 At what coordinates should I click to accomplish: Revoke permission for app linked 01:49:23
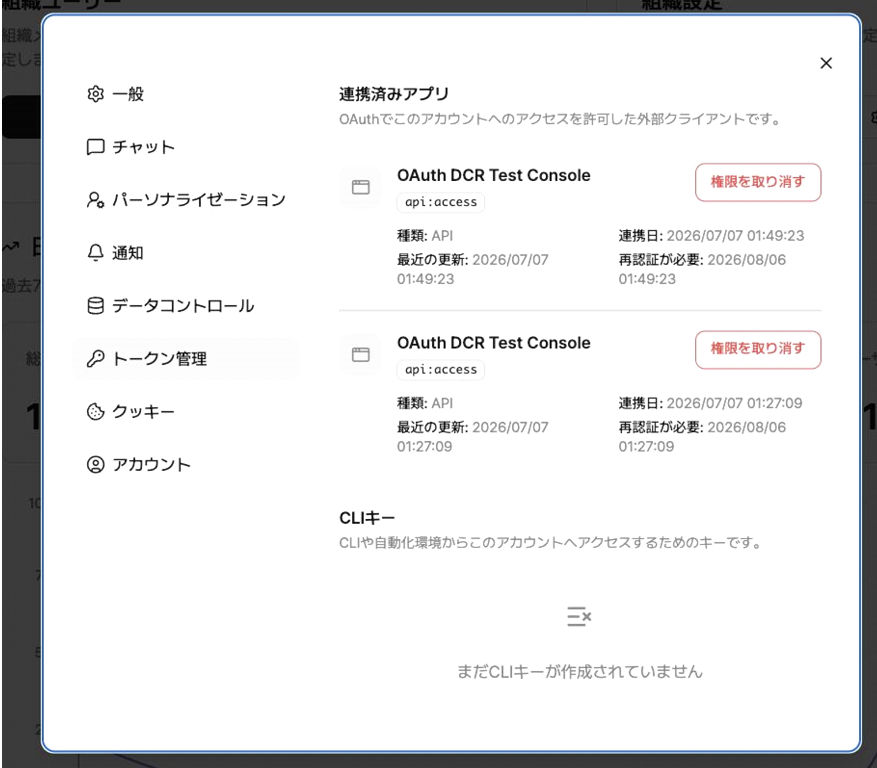coord(758,182)
